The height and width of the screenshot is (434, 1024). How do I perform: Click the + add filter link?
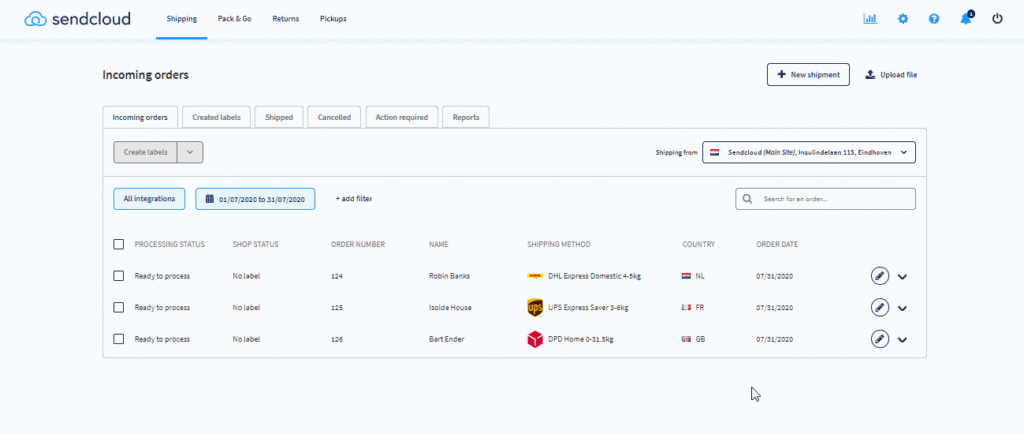click(354, 198)
